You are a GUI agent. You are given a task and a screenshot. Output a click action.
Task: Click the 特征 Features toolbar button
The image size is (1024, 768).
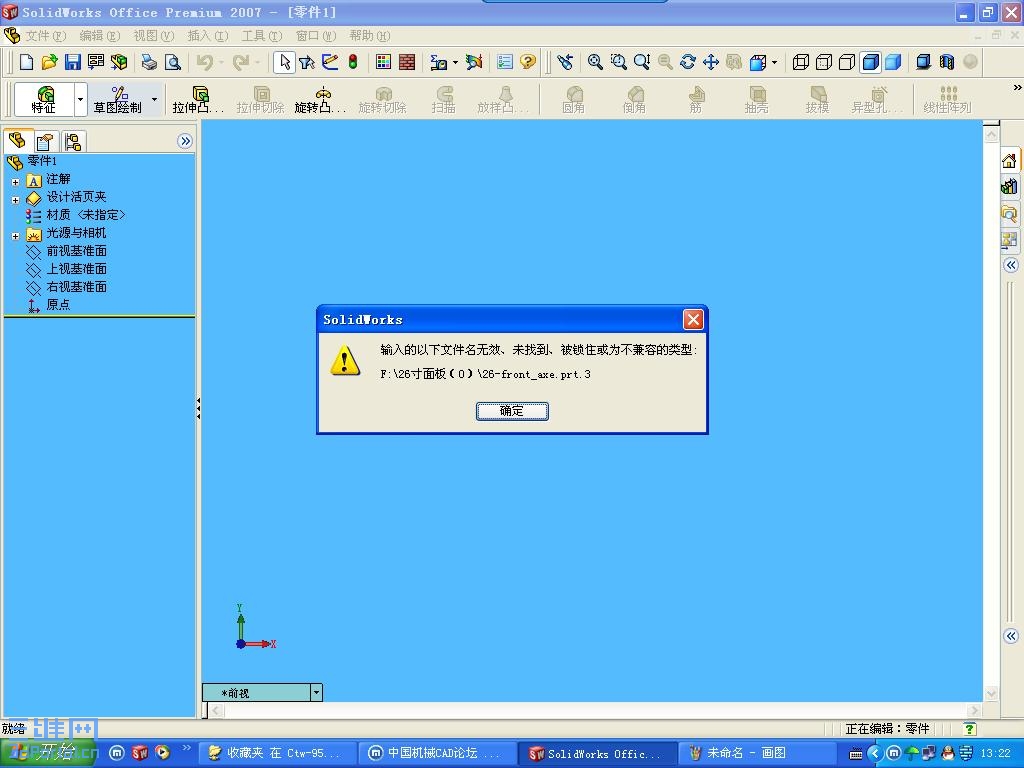[44, 99]
